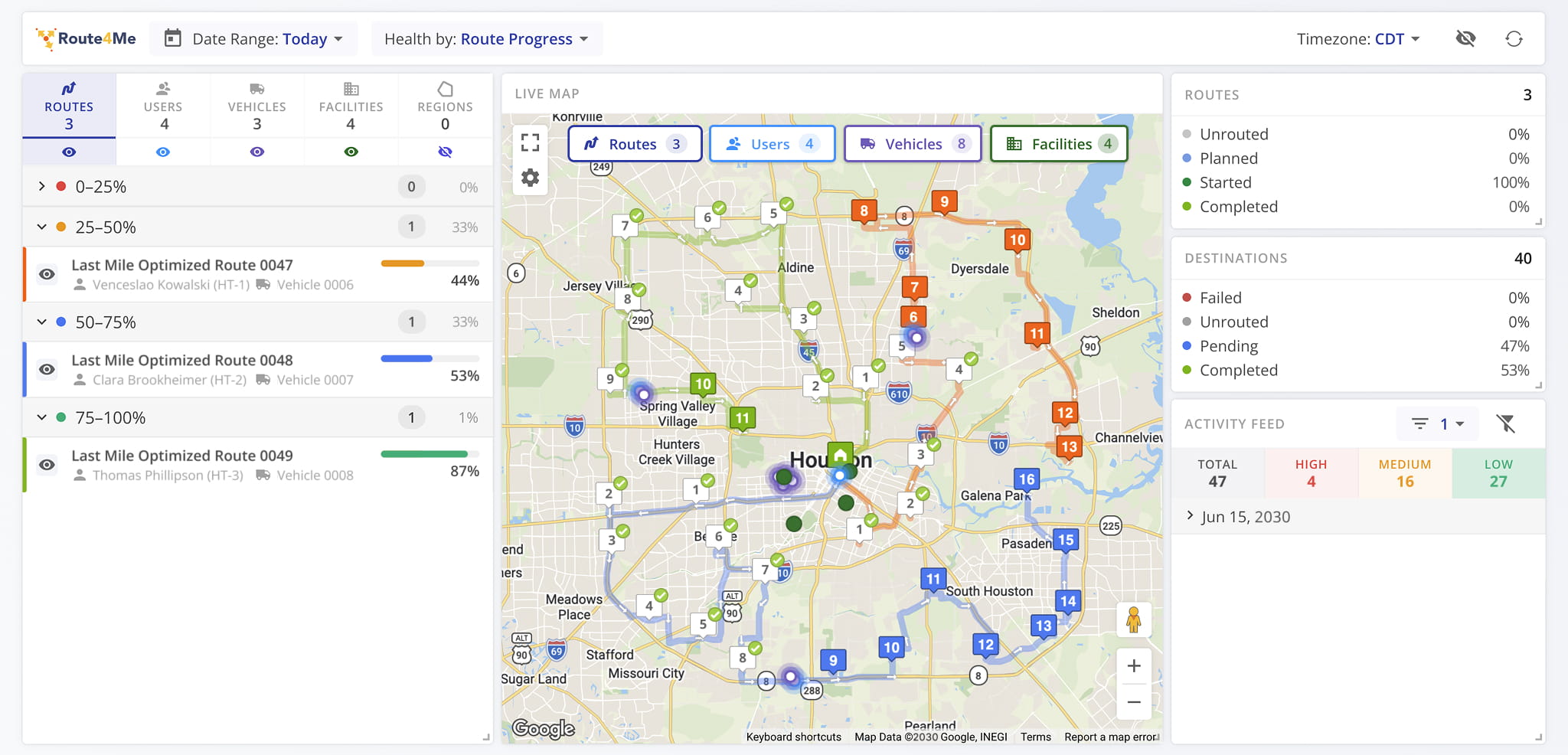
Task: Click green stop marker 11 on map
Action: pos(742,419)
